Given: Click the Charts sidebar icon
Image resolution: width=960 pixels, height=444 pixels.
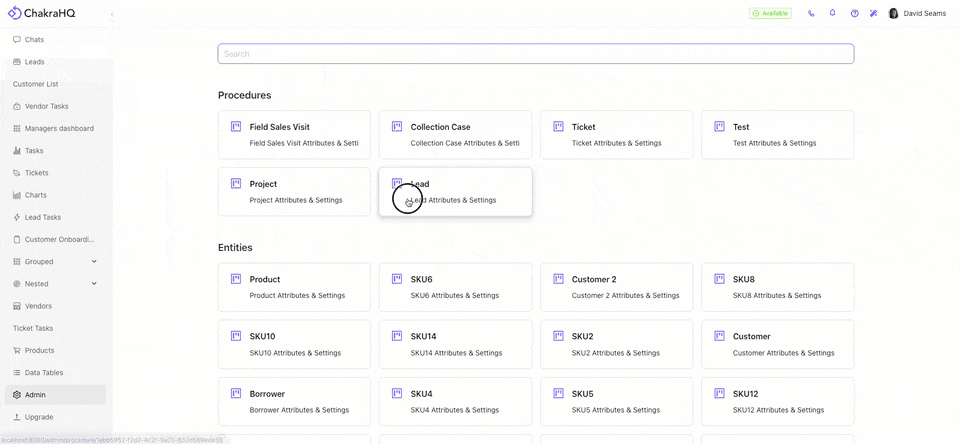Looking at the screenshot, I should [17, 195].
